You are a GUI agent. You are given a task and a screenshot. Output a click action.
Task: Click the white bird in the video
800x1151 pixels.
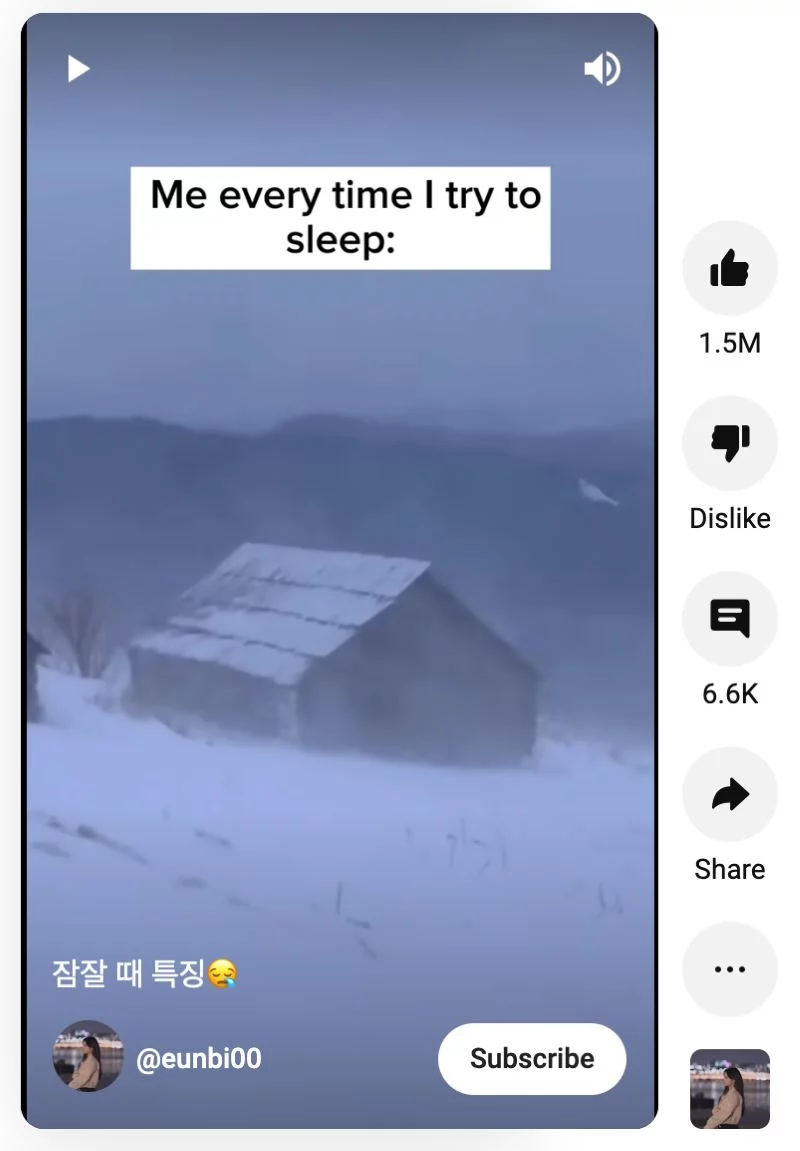(x=597, y=491)
